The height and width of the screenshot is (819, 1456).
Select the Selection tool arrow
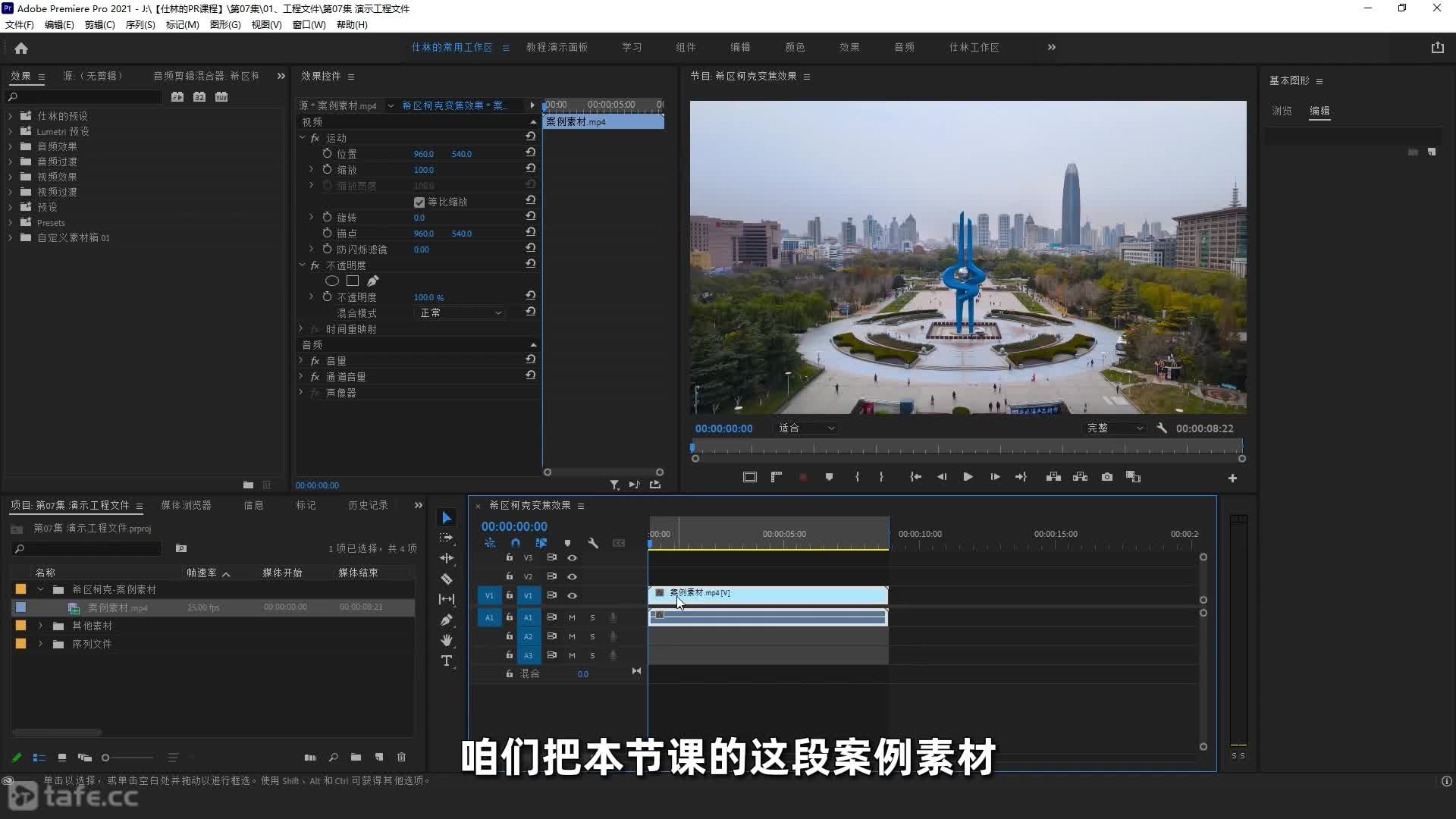point(447,518)
